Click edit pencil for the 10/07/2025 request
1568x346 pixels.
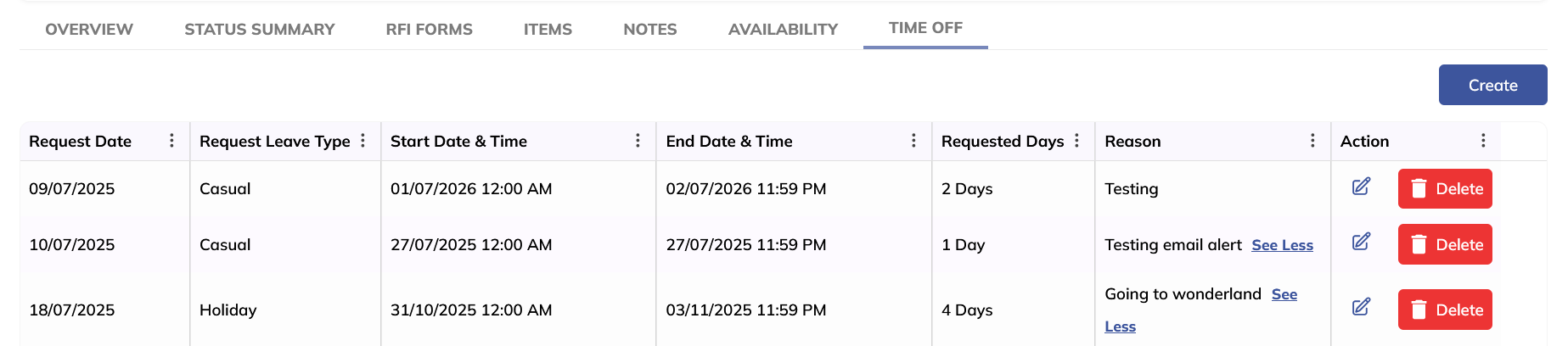coord(1361,243)
